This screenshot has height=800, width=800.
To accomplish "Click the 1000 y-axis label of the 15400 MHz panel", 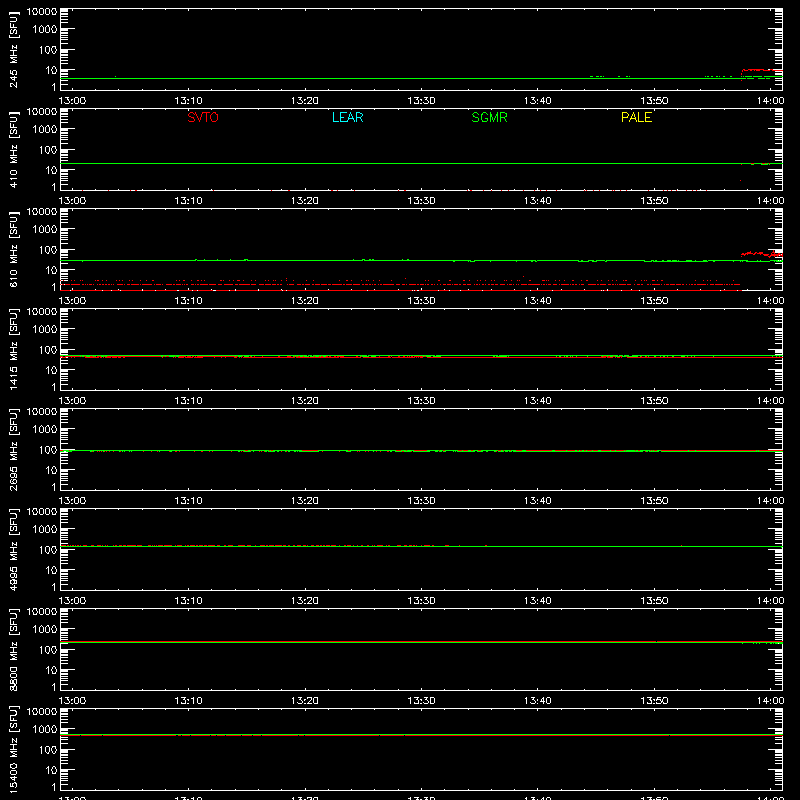I will point(45,729).
